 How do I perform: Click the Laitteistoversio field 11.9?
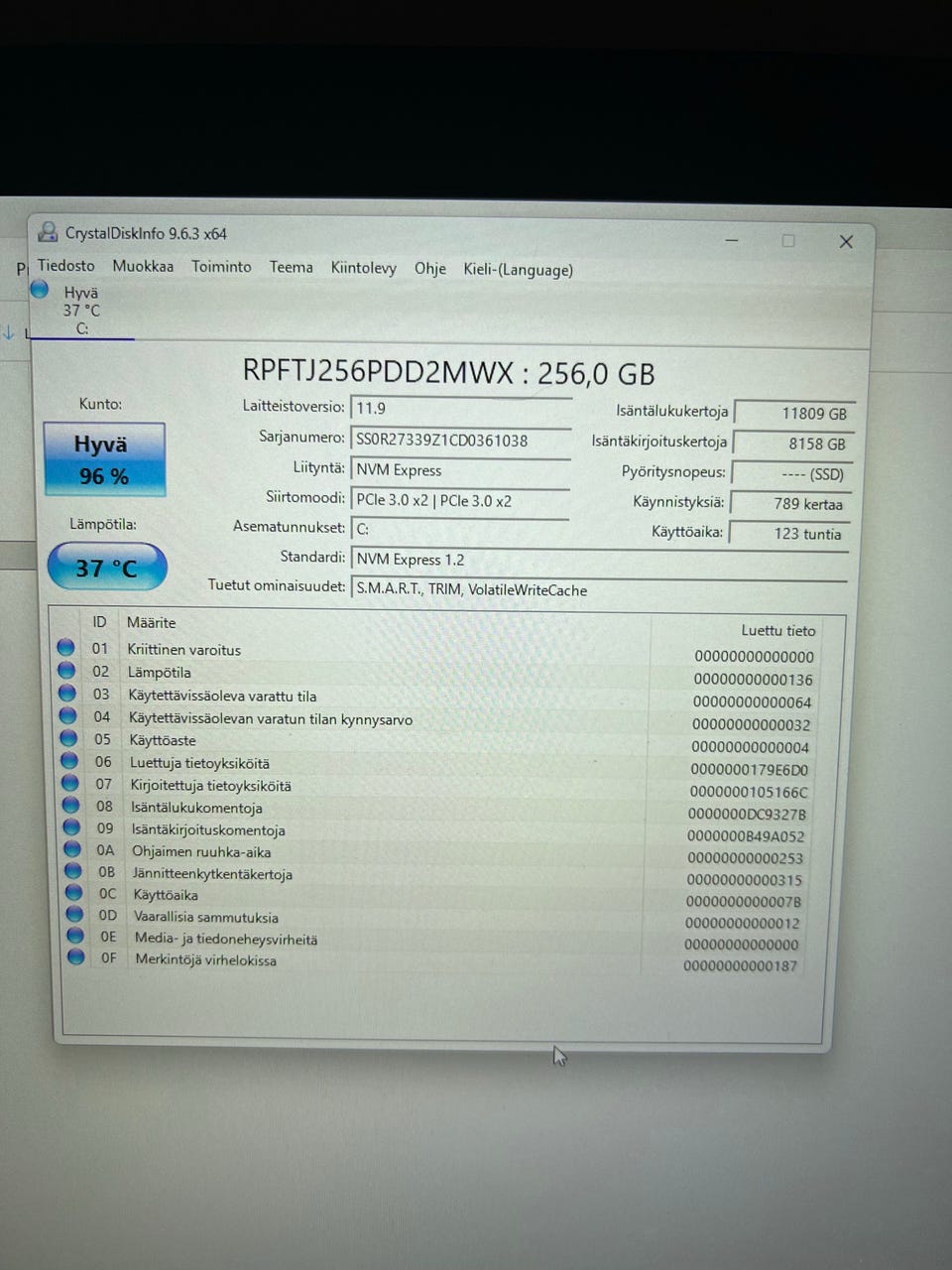click(x=461, y=408)
